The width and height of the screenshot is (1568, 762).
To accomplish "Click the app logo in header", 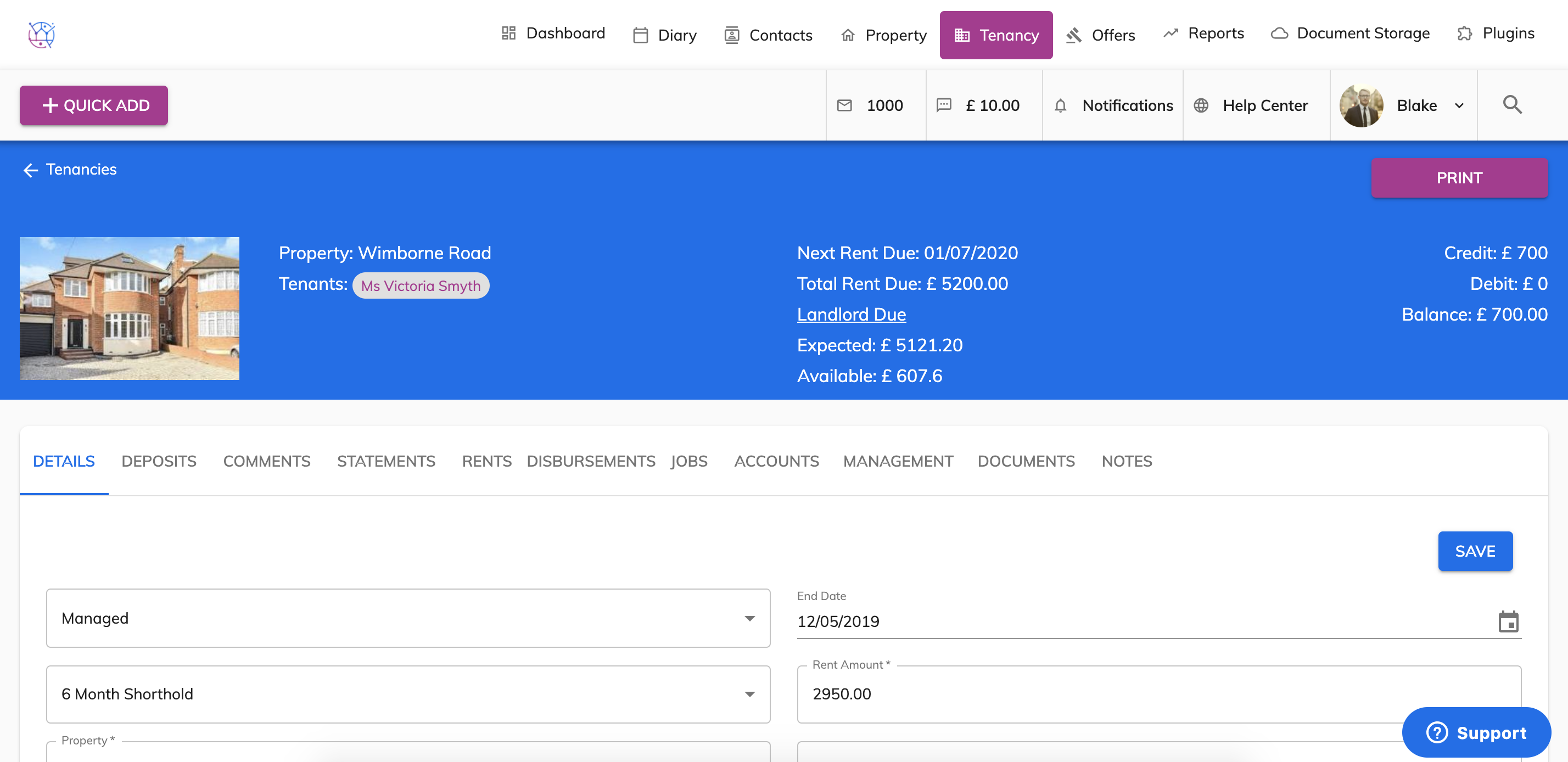I will pyautogui.click(x=41, y=35).
